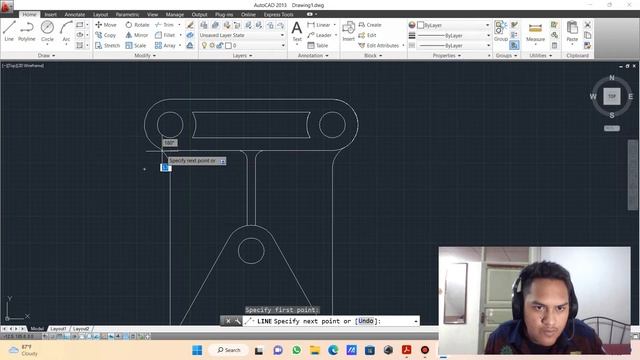The height and width of the screenshot is (360, 640).
Task: Click the Mirror command
Action: tap(137, 35)
